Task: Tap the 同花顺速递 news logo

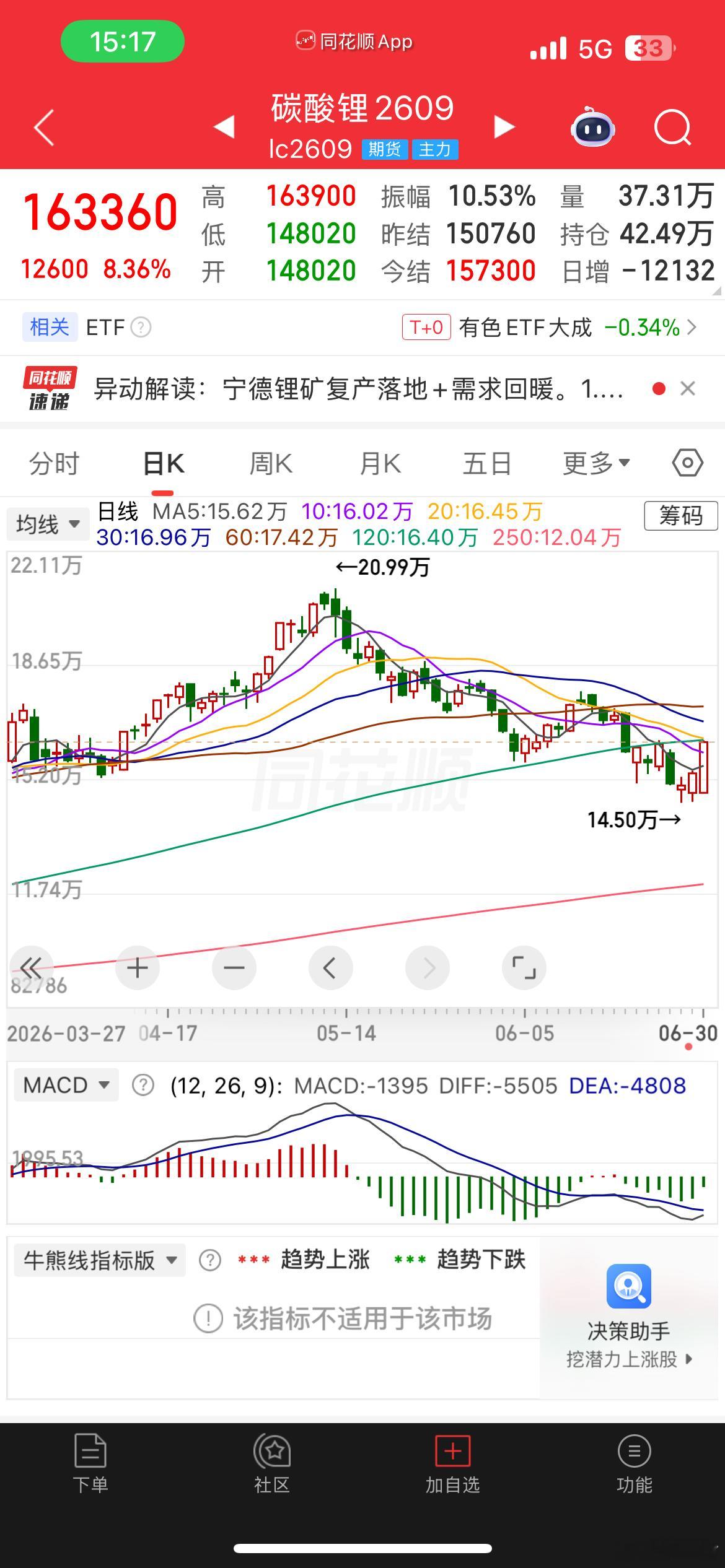Action: [50, 389]
